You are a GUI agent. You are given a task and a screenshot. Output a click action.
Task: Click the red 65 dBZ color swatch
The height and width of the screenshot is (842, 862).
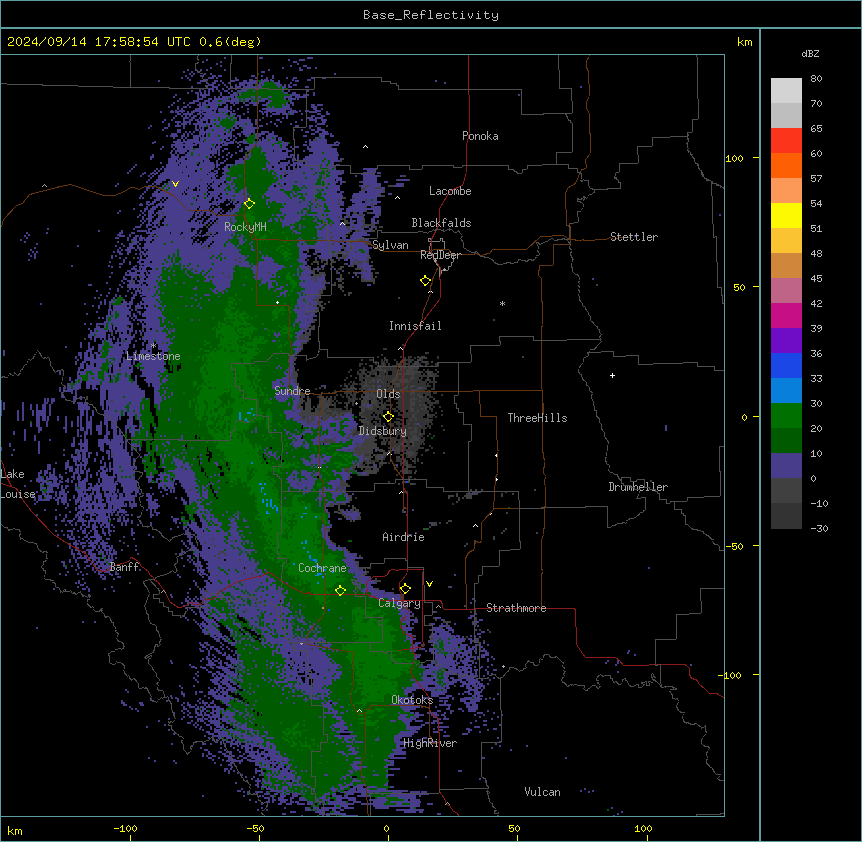coord(786,141)
